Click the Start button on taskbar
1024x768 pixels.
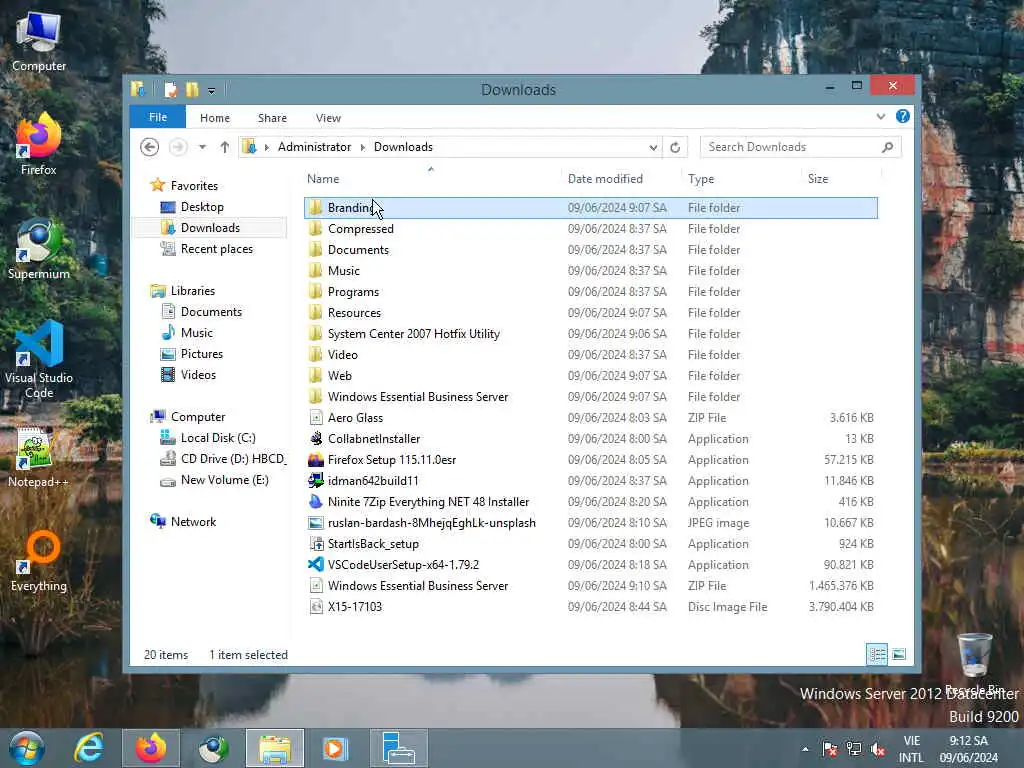(26, 748)
